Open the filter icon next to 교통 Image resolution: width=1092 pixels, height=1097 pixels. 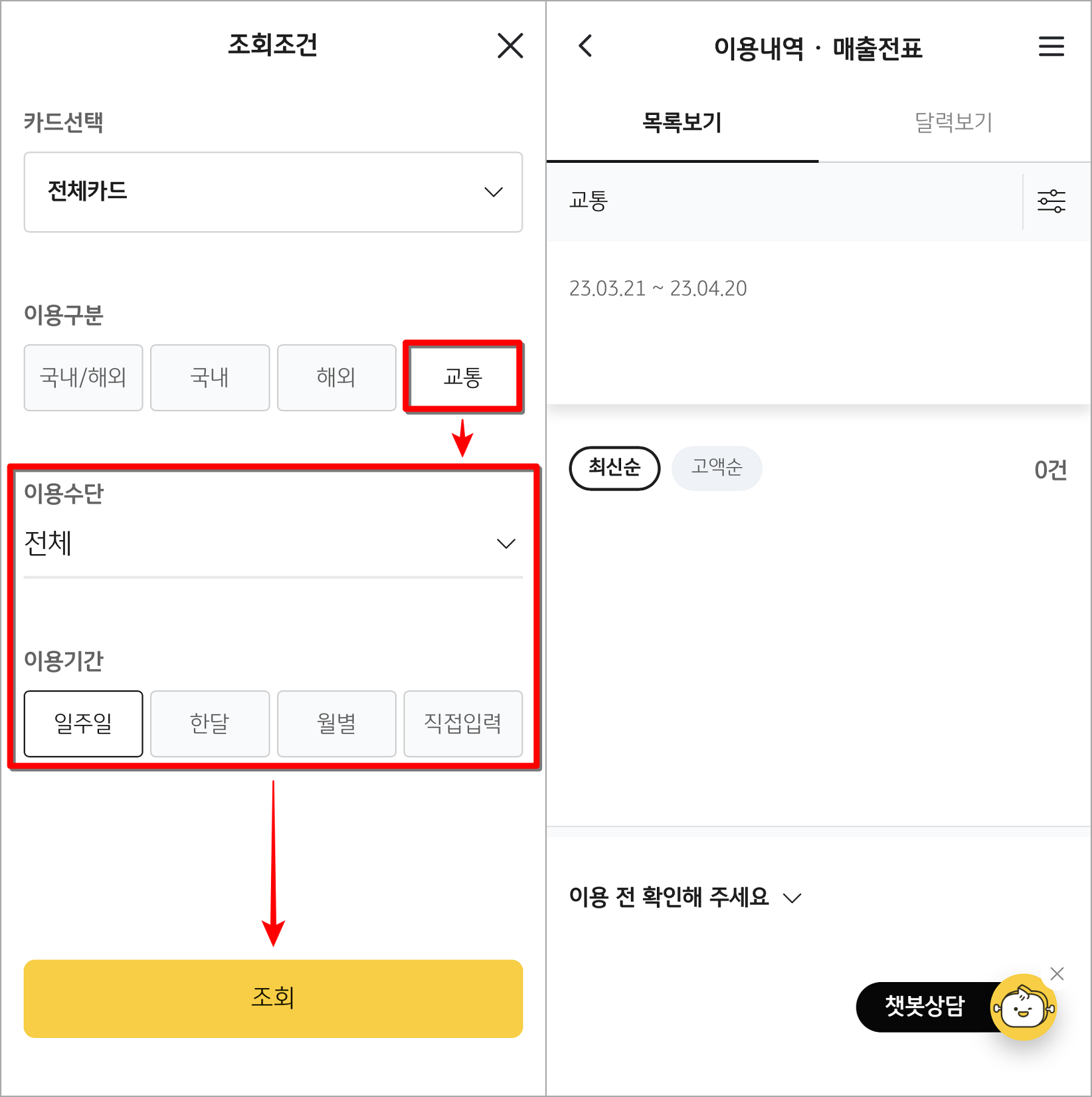pyautogui.click(x=1051, y=201)
